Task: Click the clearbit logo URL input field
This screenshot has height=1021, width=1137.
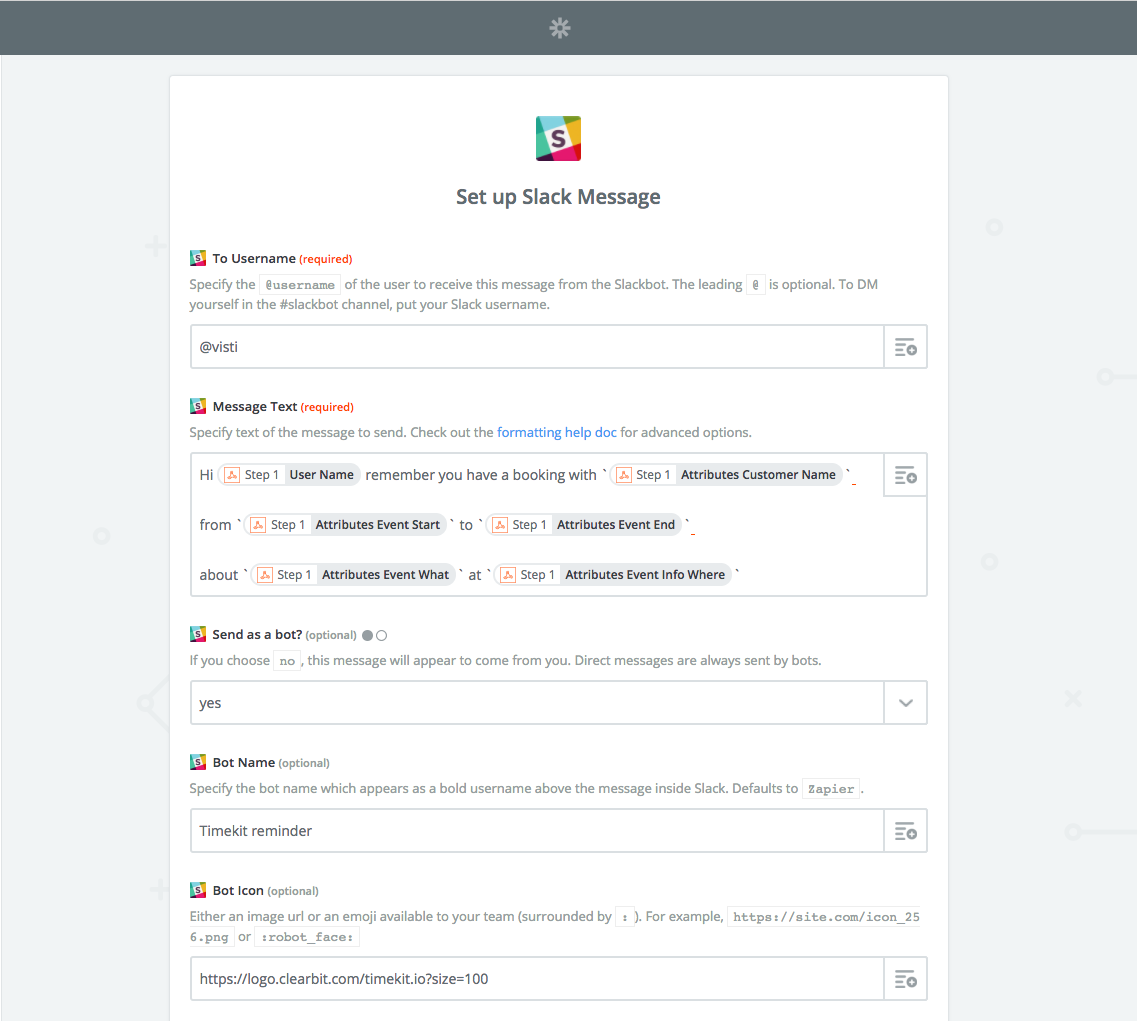Action: coord(537,979)
